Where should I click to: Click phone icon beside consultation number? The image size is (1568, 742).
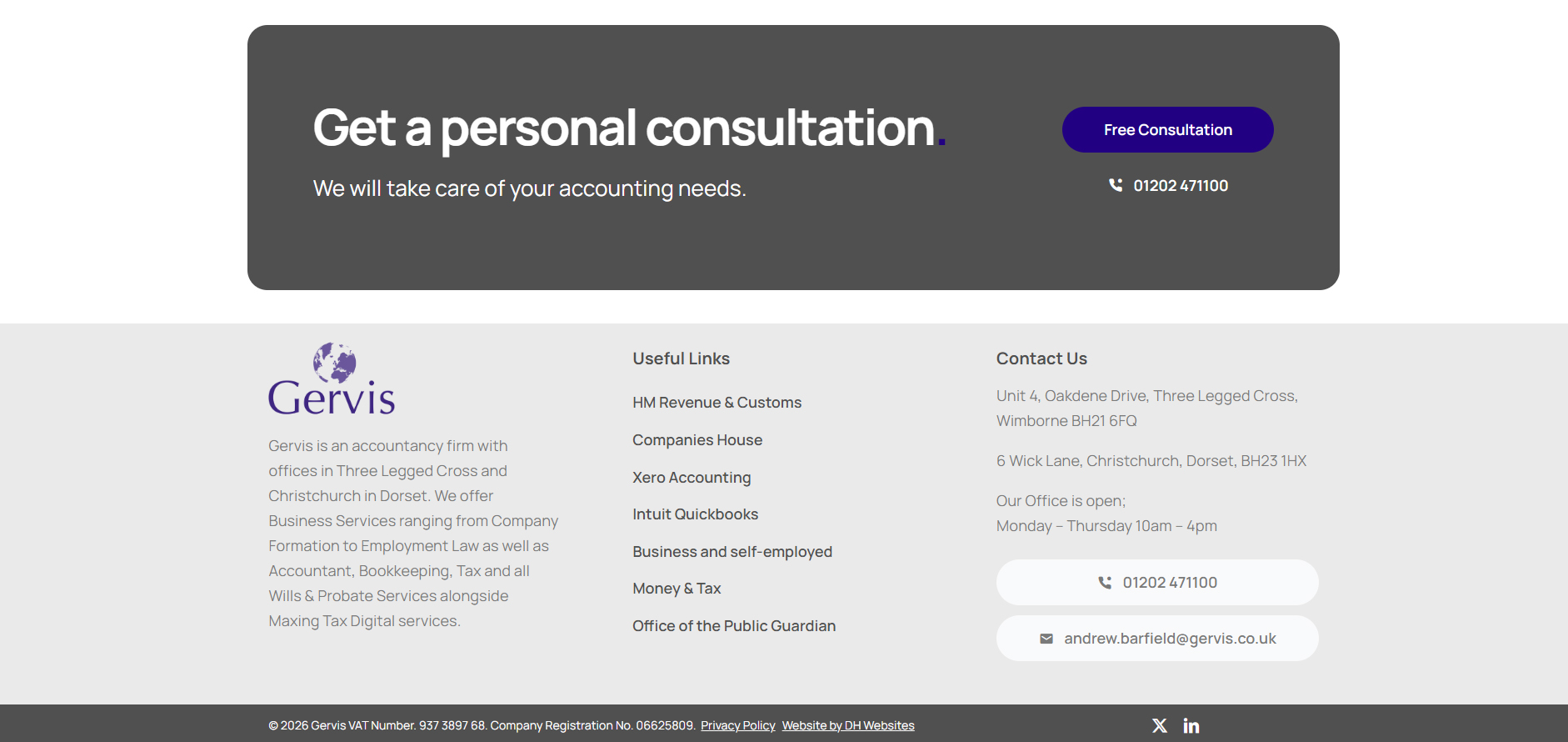click(x=1116, y=185)
